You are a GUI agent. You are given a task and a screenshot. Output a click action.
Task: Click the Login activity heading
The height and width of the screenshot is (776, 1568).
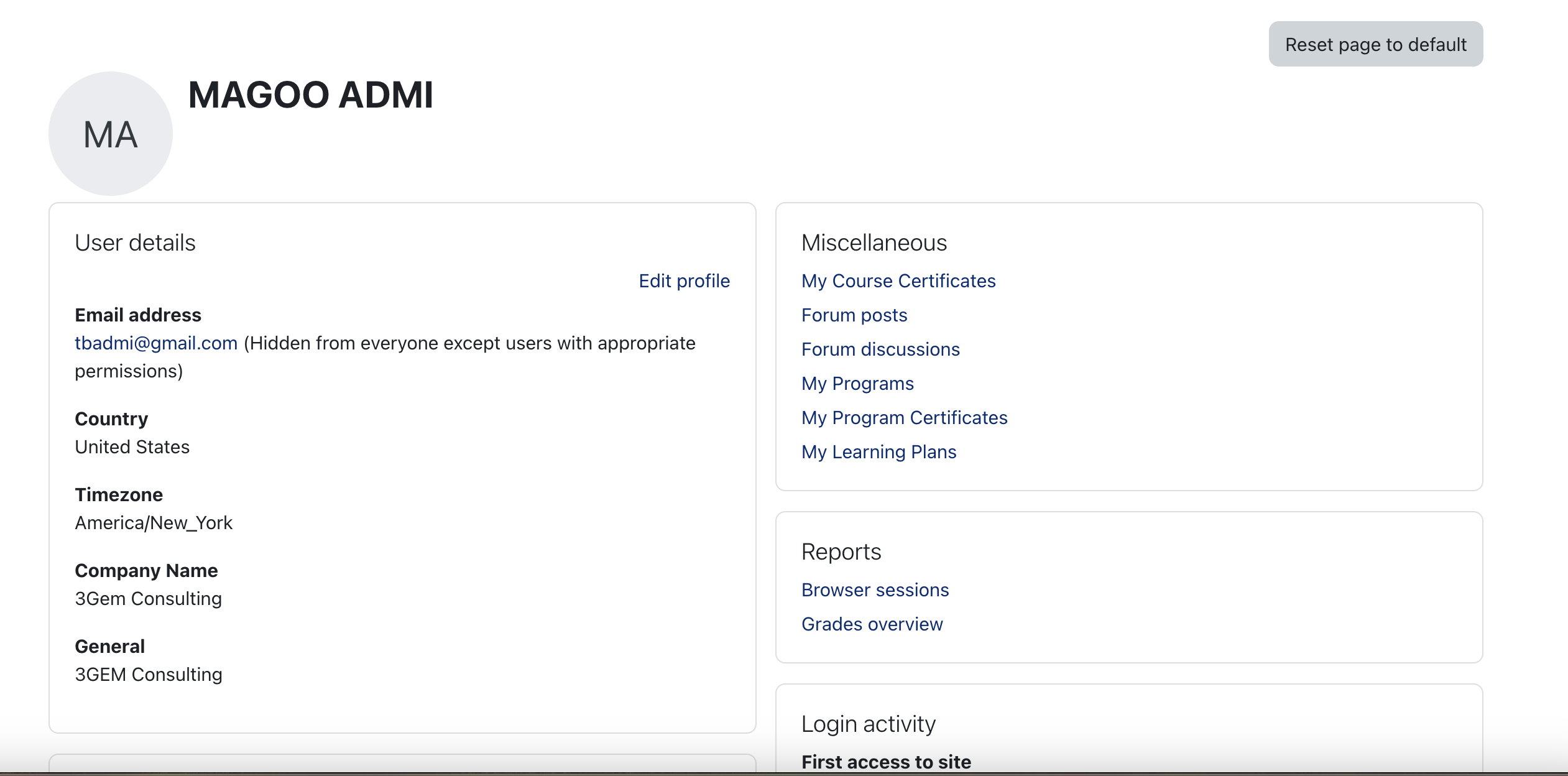(x=868, y=724)
